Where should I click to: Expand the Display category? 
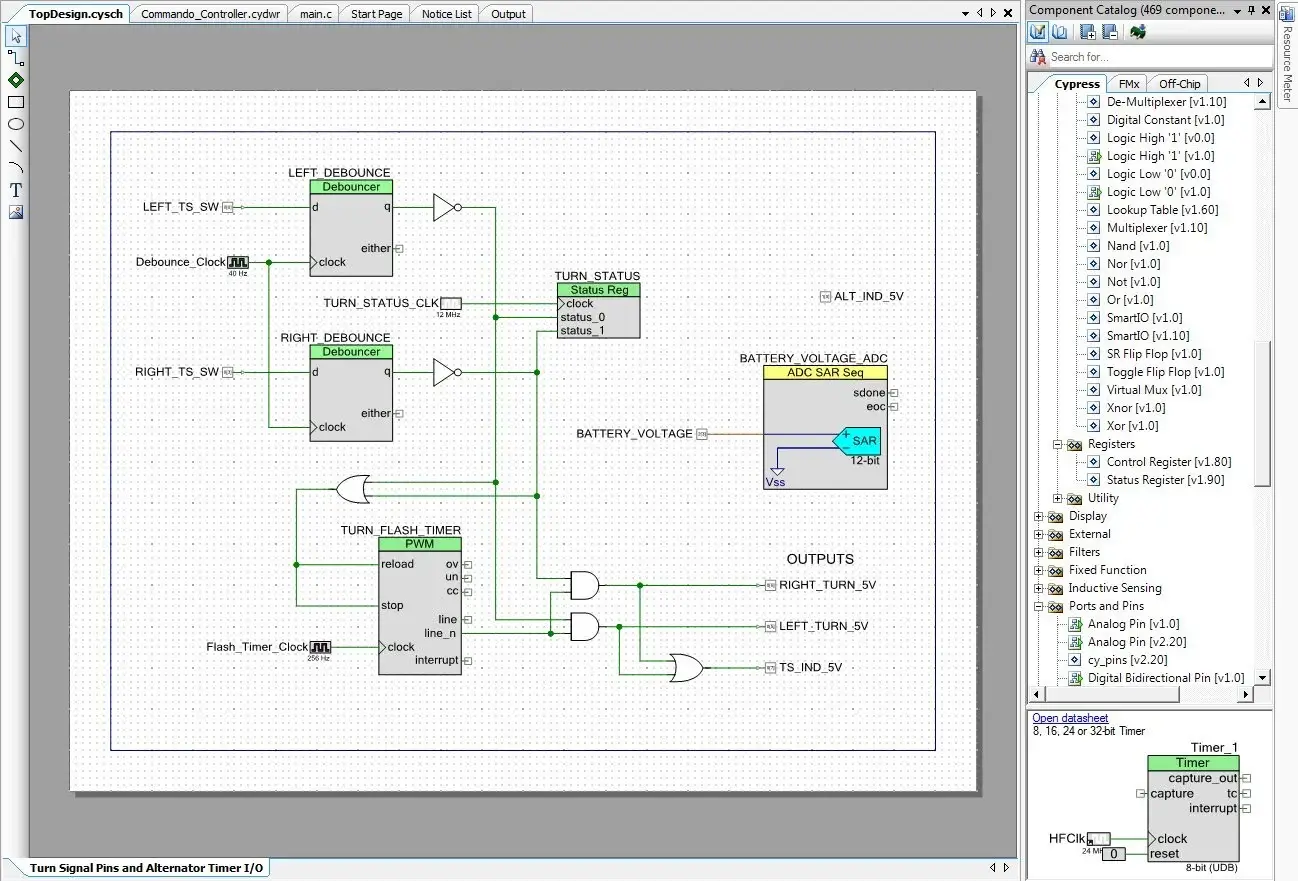tap(1038, 516)
